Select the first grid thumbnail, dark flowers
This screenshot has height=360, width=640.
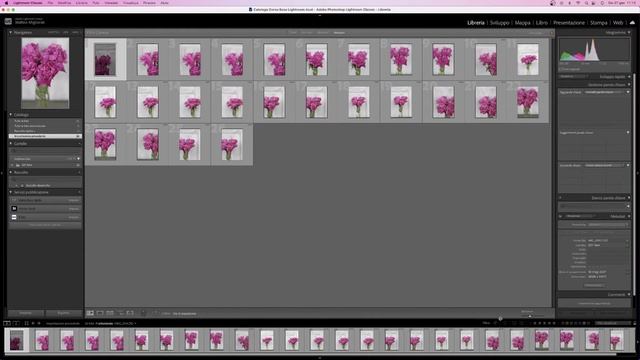point(105,60)
